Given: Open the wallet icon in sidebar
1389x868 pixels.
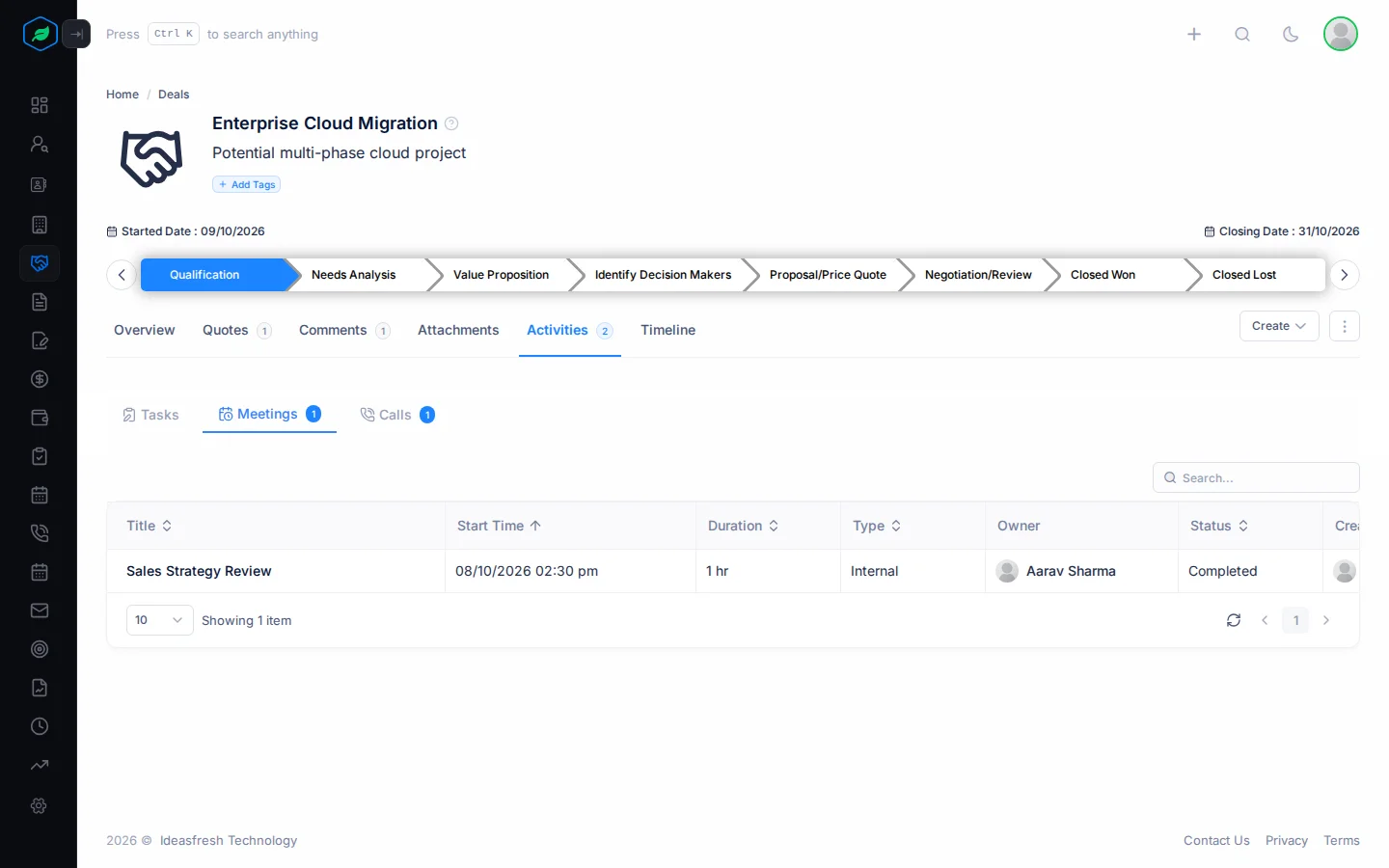Looking at the screenshot, I should click(40, 418).
